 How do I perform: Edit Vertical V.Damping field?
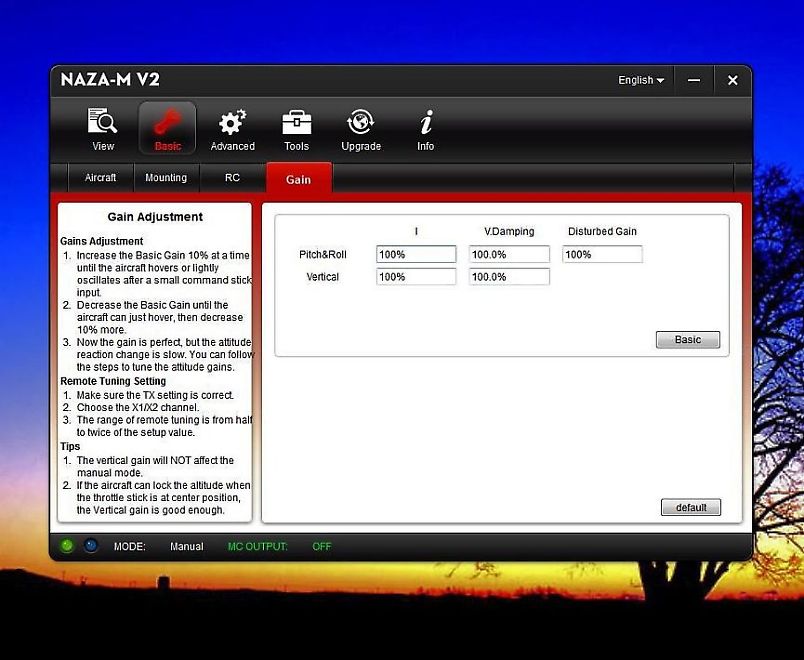click(x=509, y=277)
